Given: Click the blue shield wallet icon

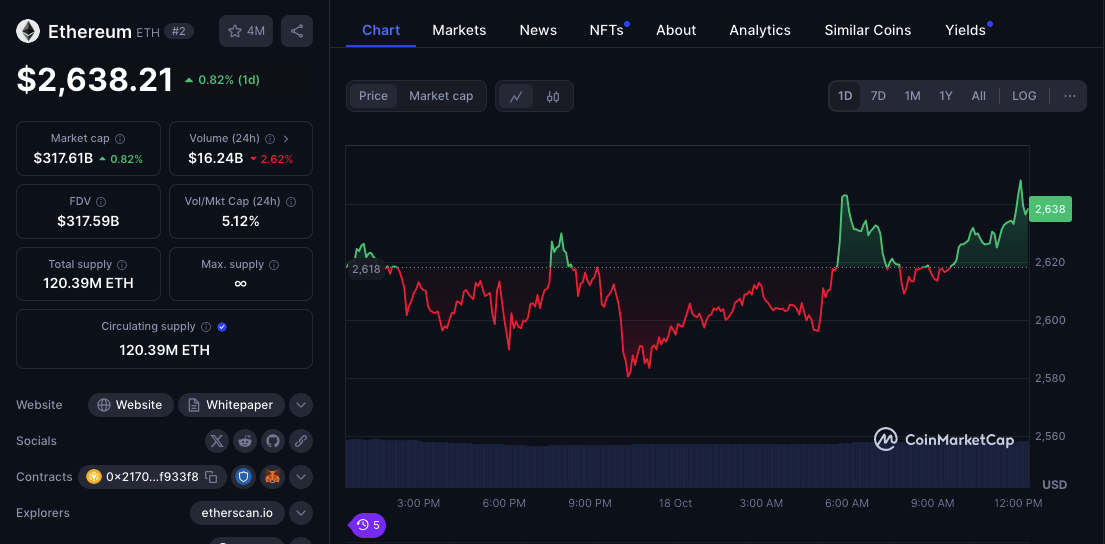Looking at the screenshot, I should 244,477.
